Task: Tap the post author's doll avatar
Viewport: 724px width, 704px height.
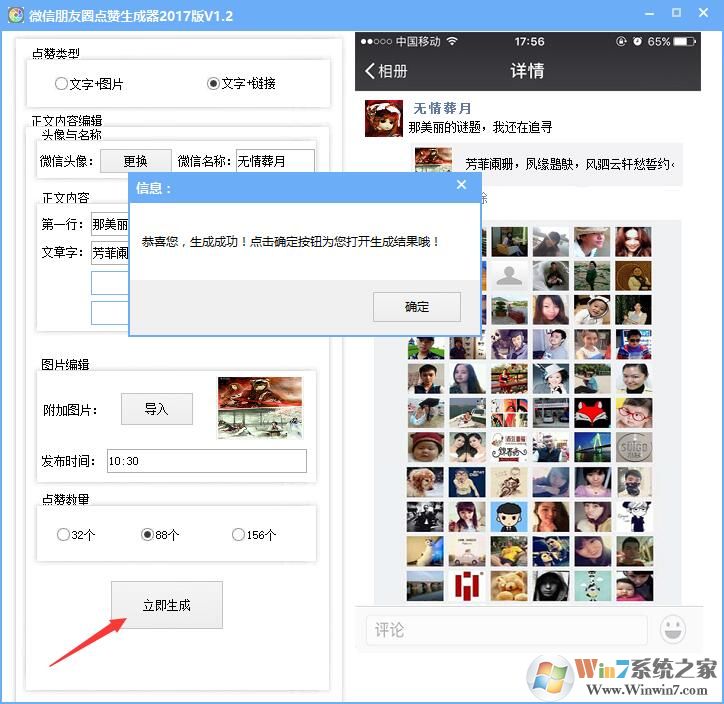Action: point(384,119)
